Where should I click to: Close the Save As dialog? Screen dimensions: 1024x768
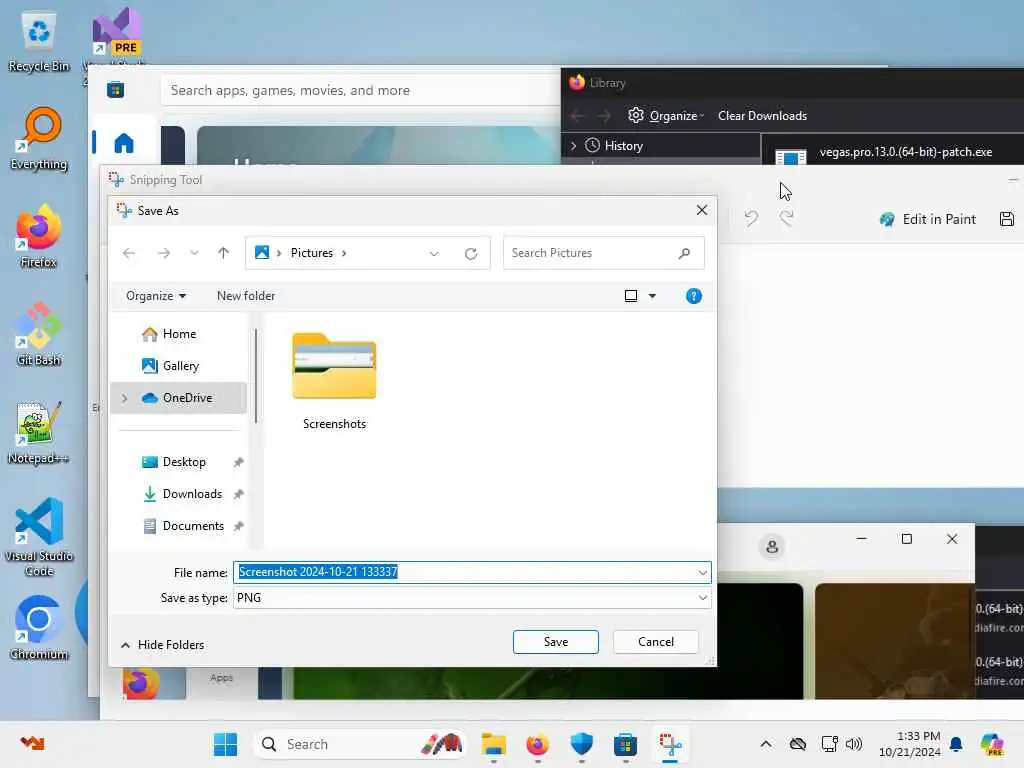click(701, 210)
